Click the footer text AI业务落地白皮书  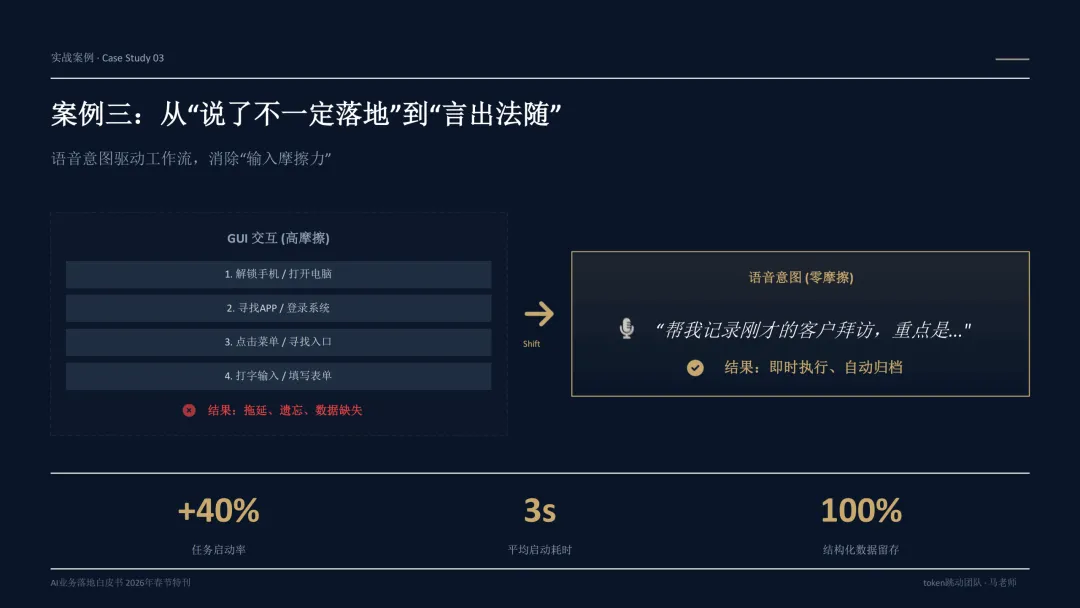click(x=121, y=583)
